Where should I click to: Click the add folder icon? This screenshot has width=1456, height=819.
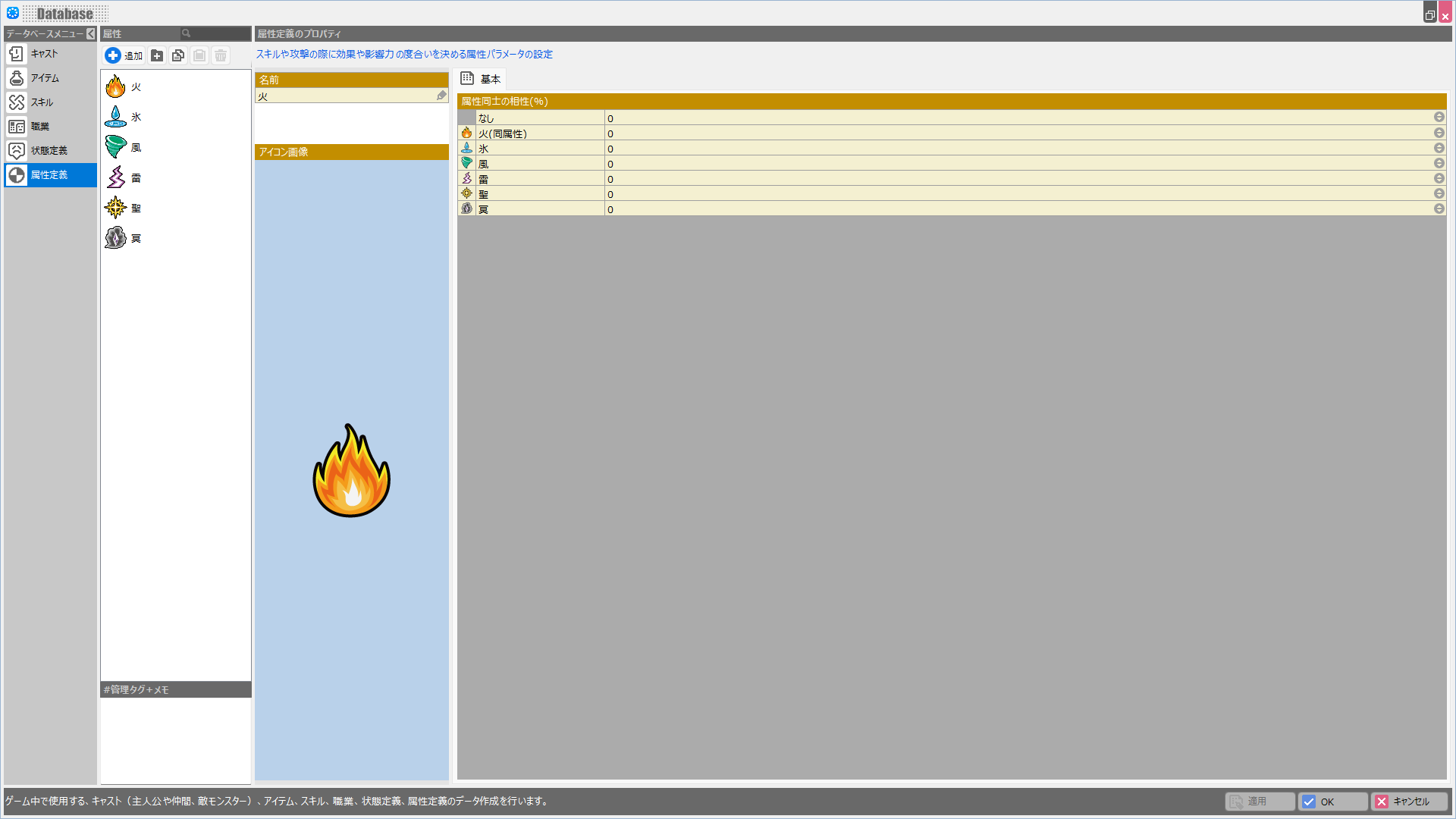(x=157, y=55)
